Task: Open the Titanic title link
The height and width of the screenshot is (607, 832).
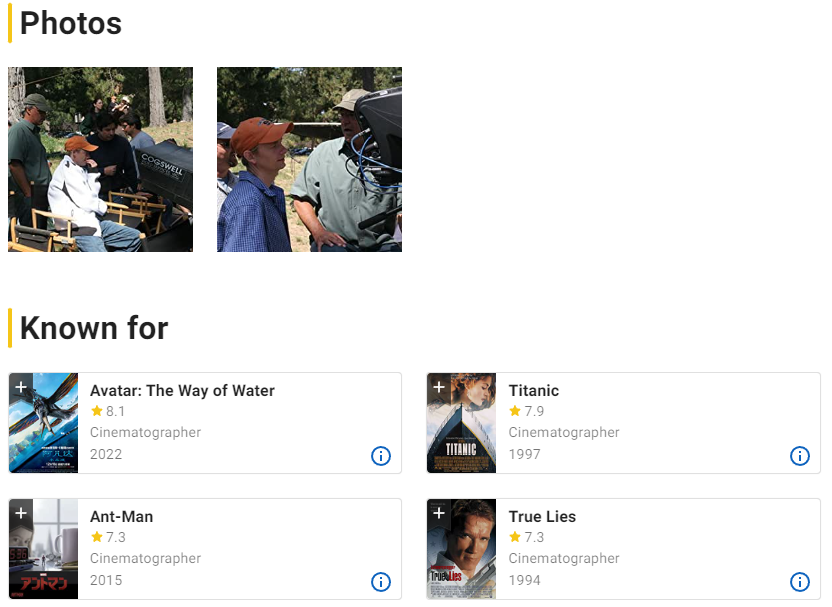Action: click(533, 391)
